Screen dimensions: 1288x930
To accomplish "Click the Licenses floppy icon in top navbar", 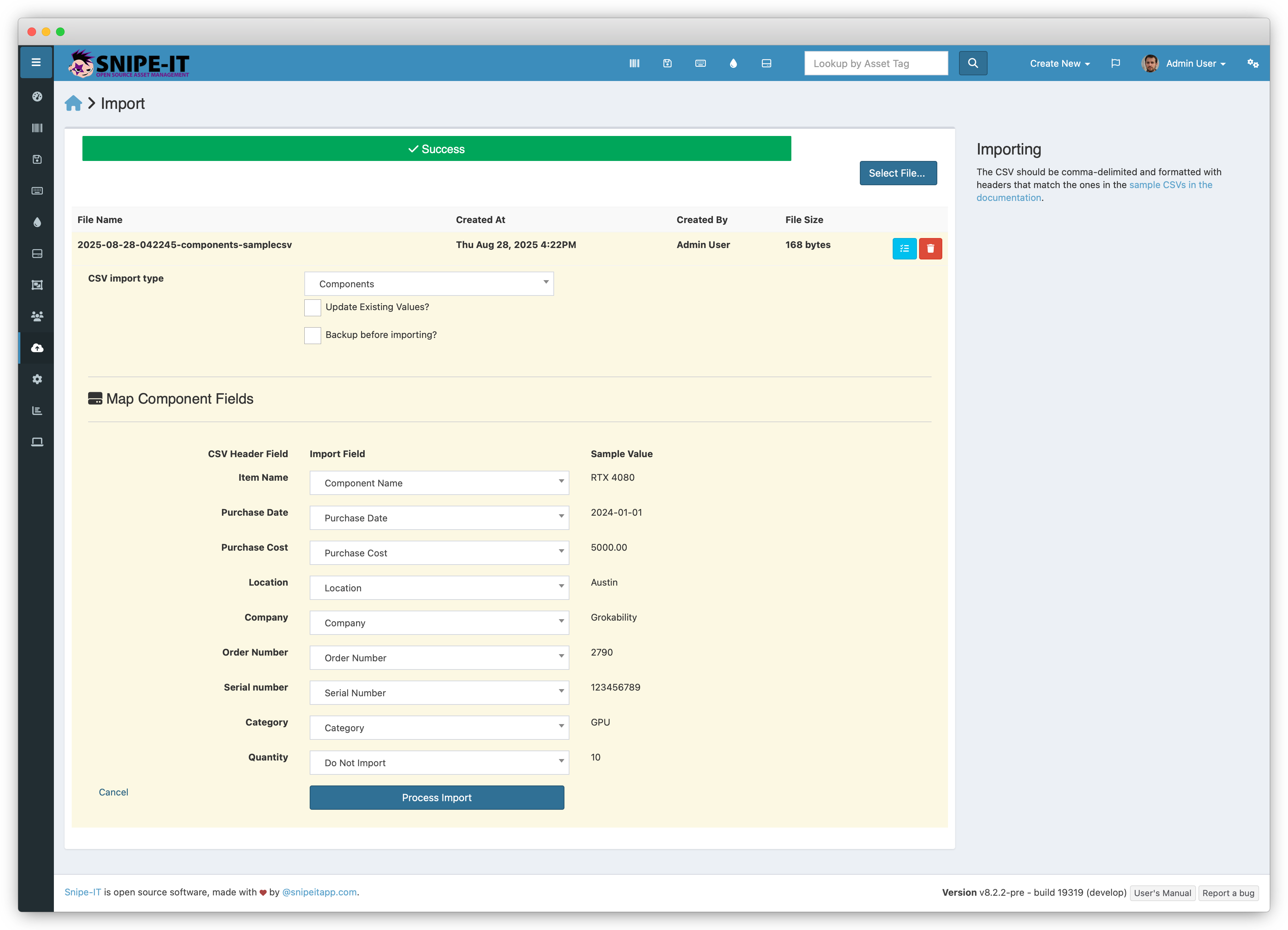I will pyautogui.click(x=667, y=63).
